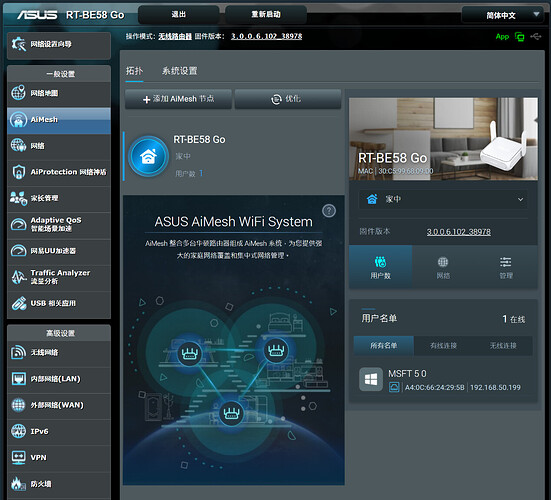
Task: Open firmware version link 3.0.0.6.102_38978 in panel
Action: (459, 232)
